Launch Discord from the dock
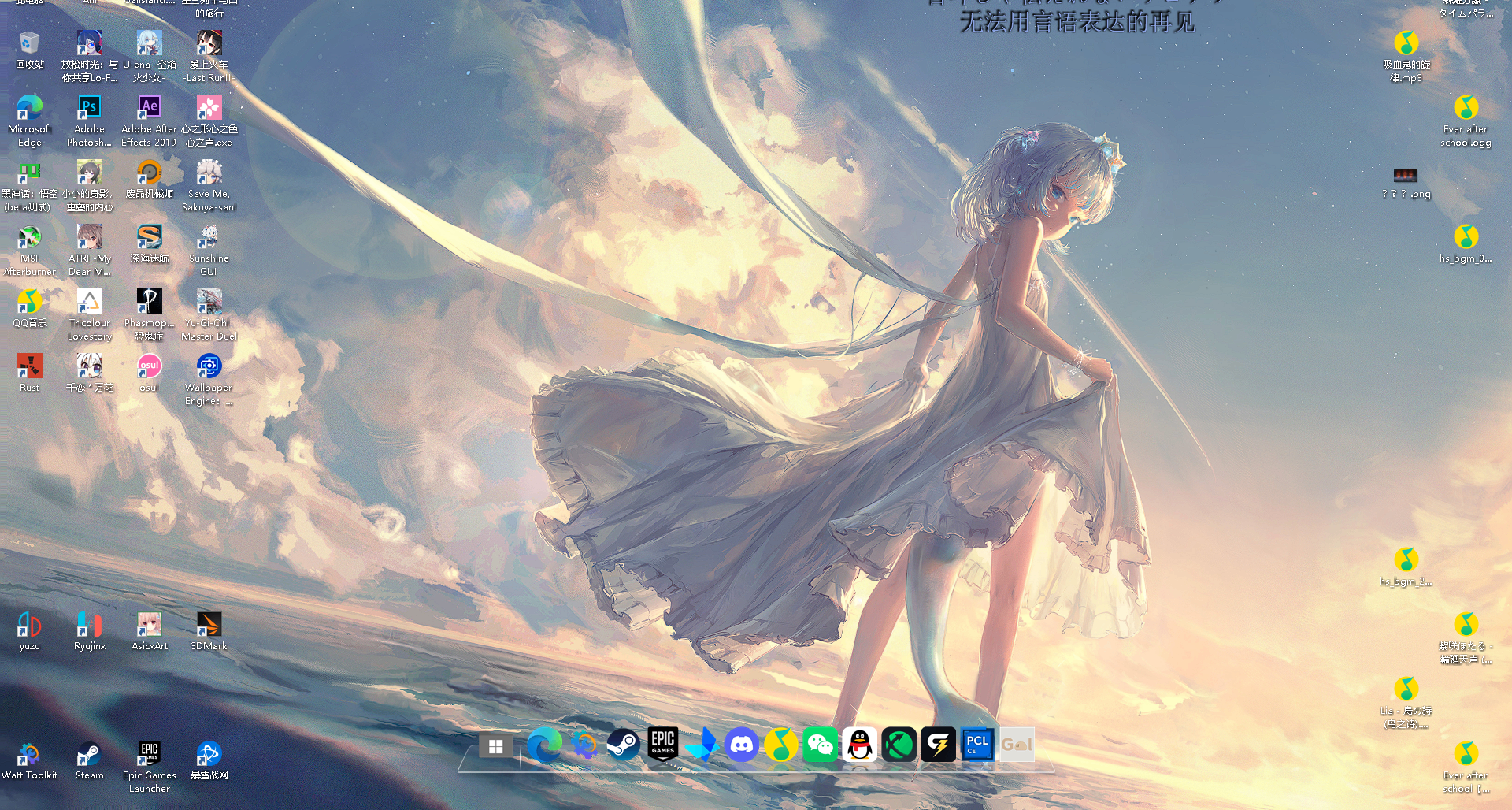 (741, 745)
